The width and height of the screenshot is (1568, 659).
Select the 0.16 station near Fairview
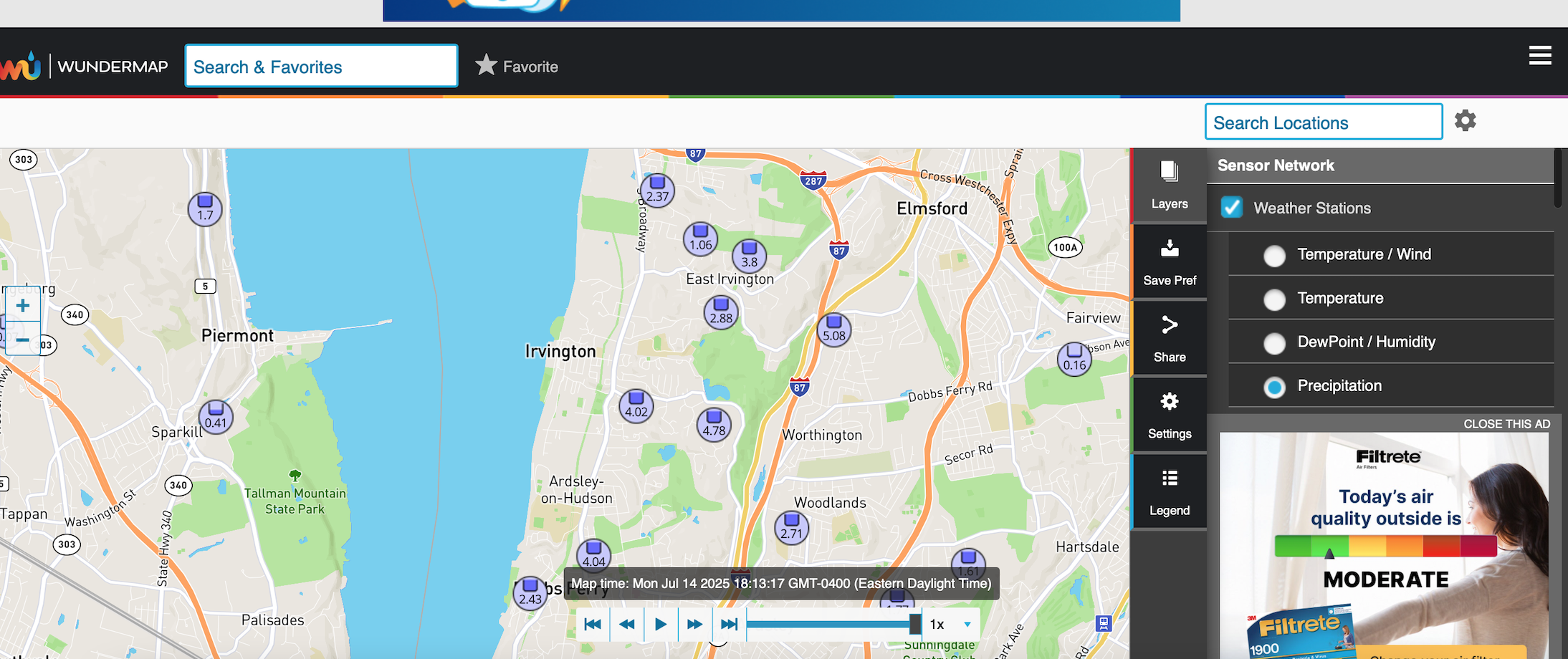[x=1075, y=359]
